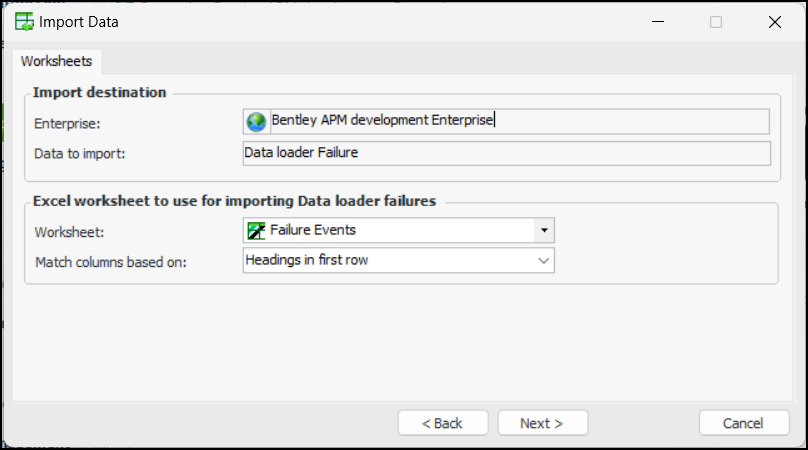Expand the Match columns chevron

point(544,261)
